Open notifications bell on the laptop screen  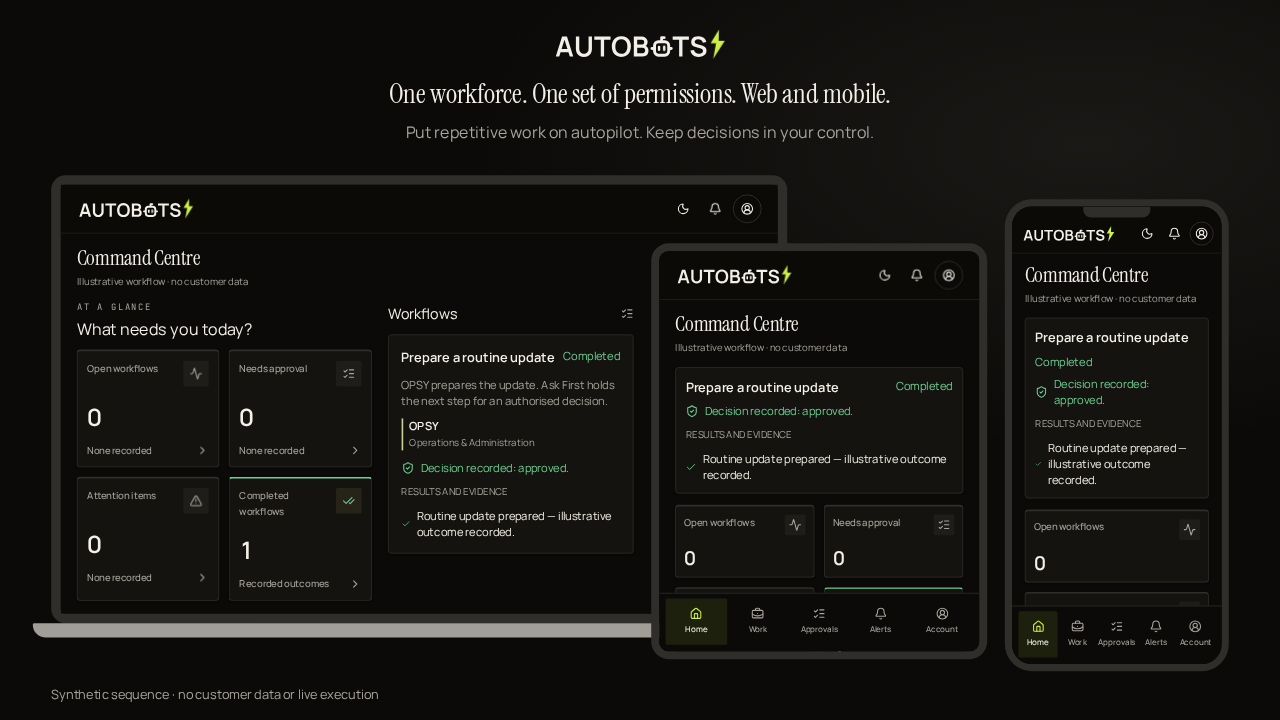point(715,209)
